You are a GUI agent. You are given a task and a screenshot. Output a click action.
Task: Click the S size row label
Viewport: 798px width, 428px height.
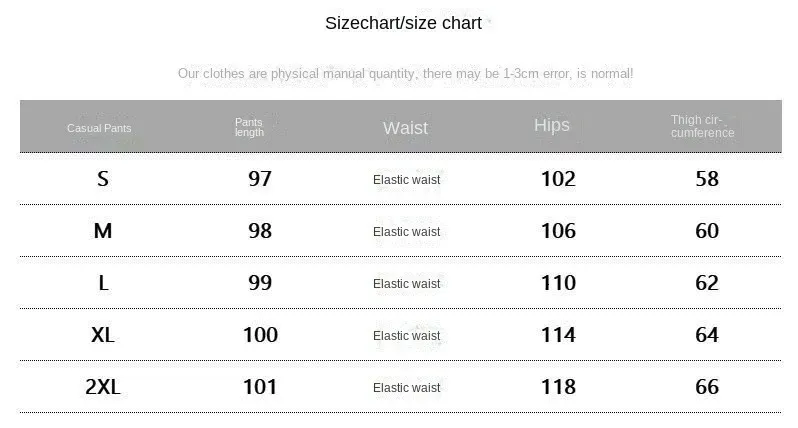[103, 179]
